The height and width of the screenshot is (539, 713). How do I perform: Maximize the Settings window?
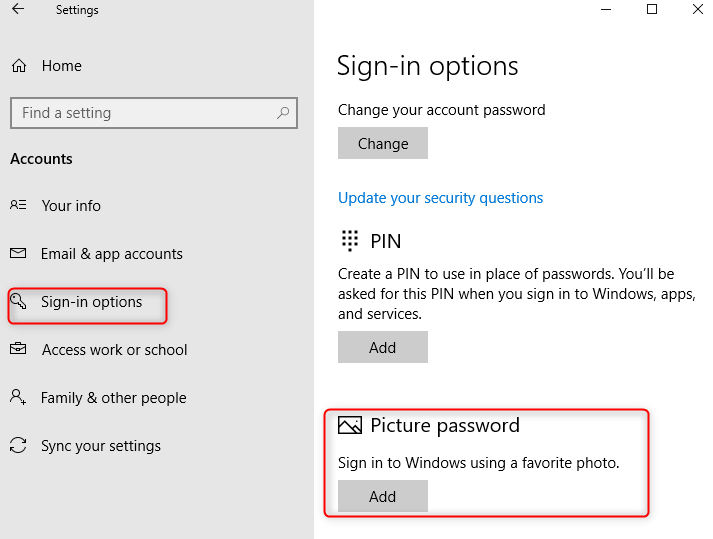coord(652,10)
